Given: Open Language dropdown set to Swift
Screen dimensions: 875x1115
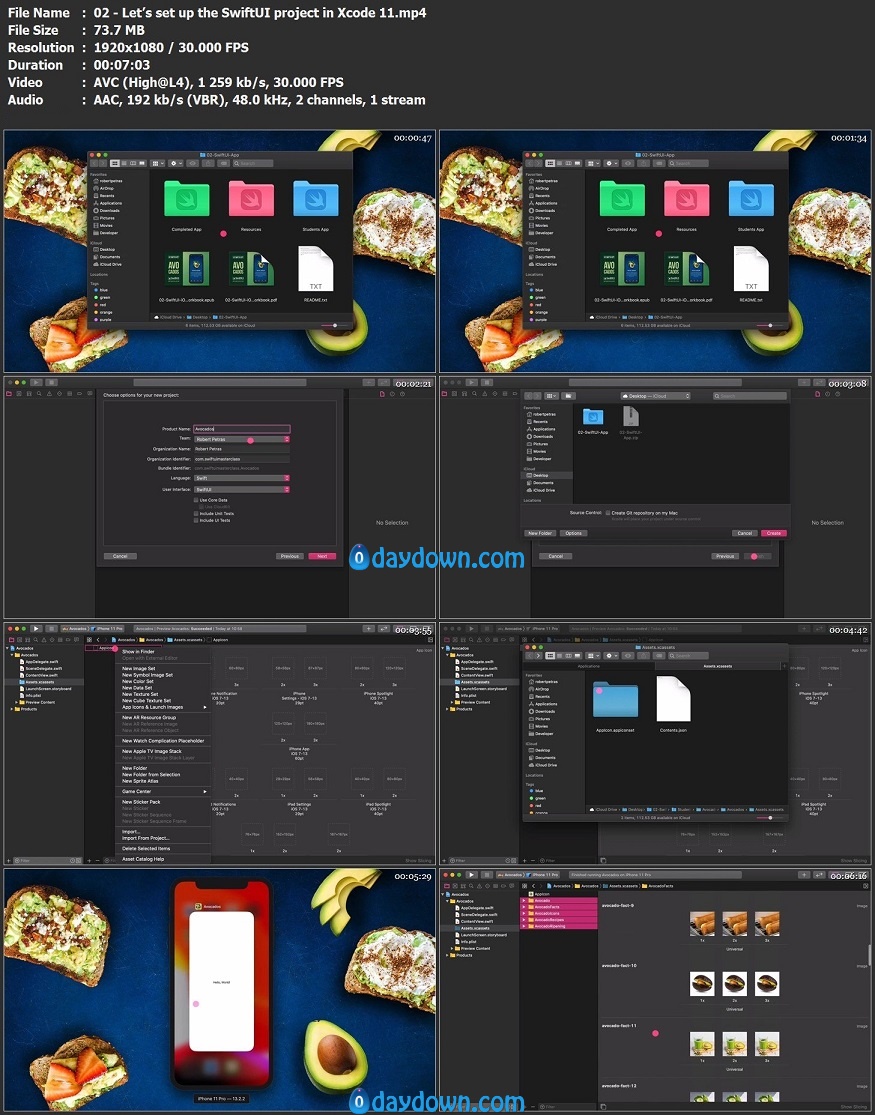Looking at the screenshot, I should [x=242, y=479].
